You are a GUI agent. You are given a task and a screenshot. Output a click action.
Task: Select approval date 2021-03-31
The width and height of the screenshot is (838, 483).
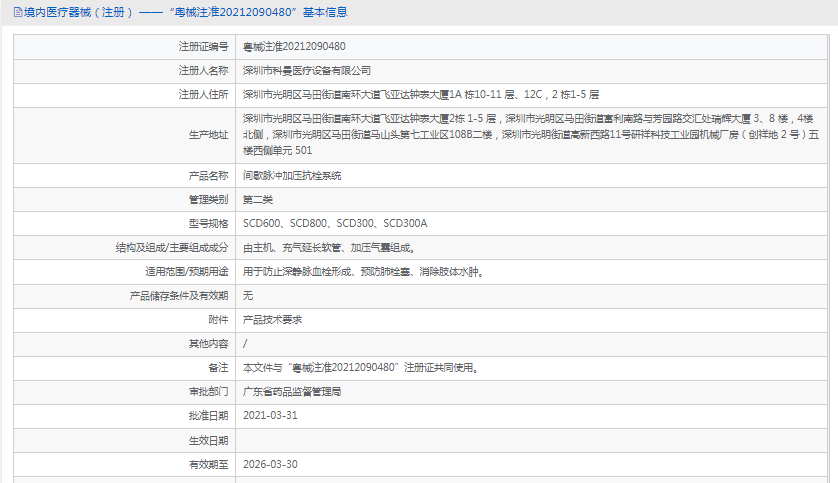[x=270, y=416]
